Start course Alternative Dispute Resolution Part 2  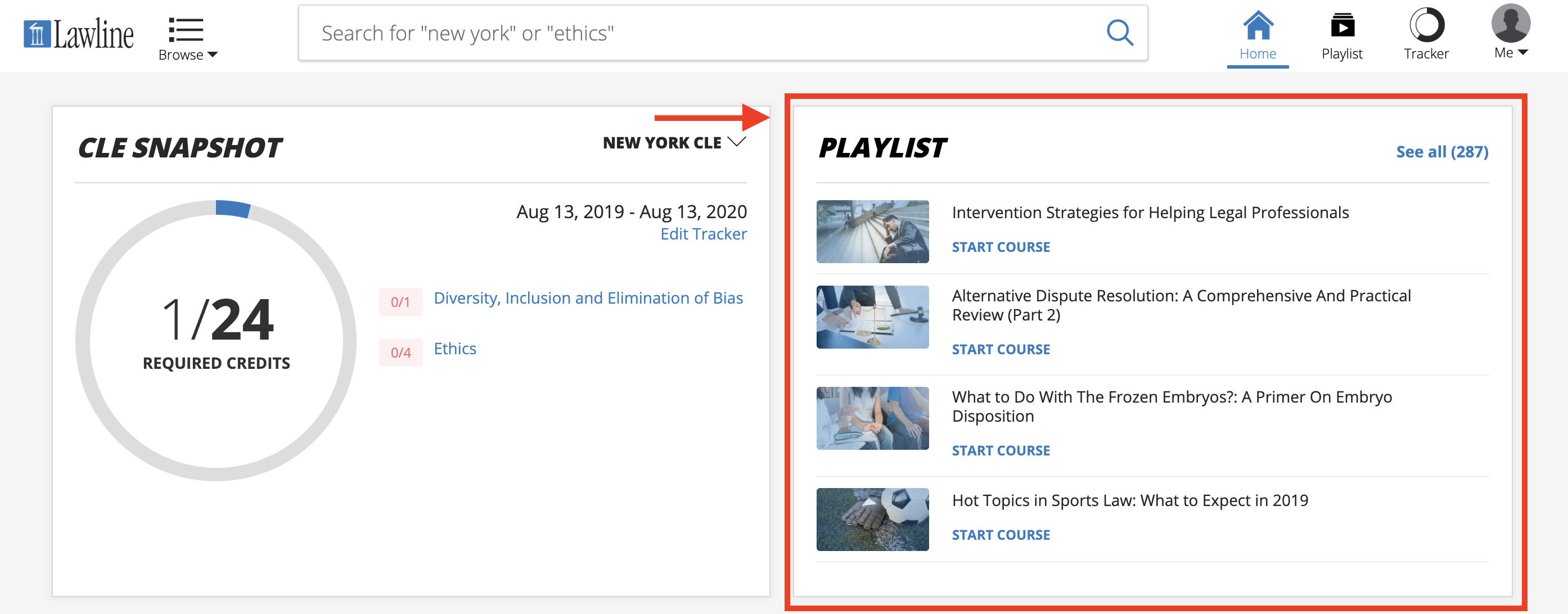pyautogui.click(x=1001, y=349)
